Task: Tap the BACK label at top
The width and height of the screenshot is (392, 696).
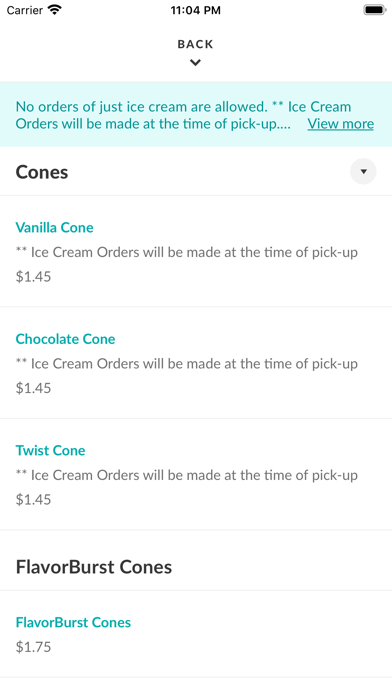Action: (195, 44)
